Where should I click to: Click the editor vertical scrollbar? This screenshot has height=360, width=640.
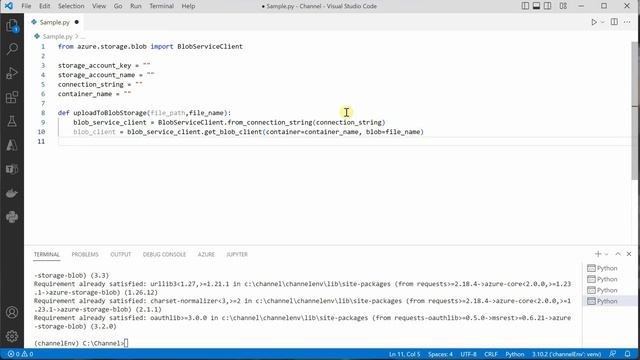(634, 110)
